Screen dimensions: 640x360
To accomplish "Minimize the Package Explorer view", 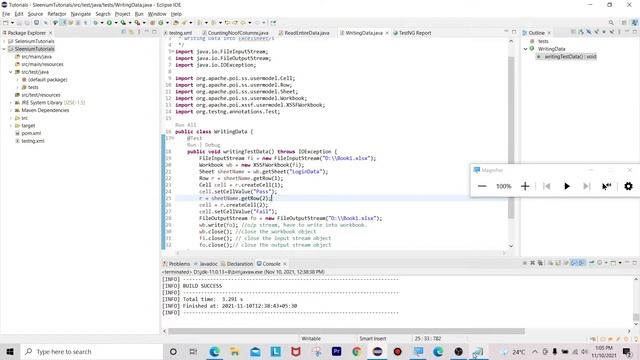I will coord(147,32).
